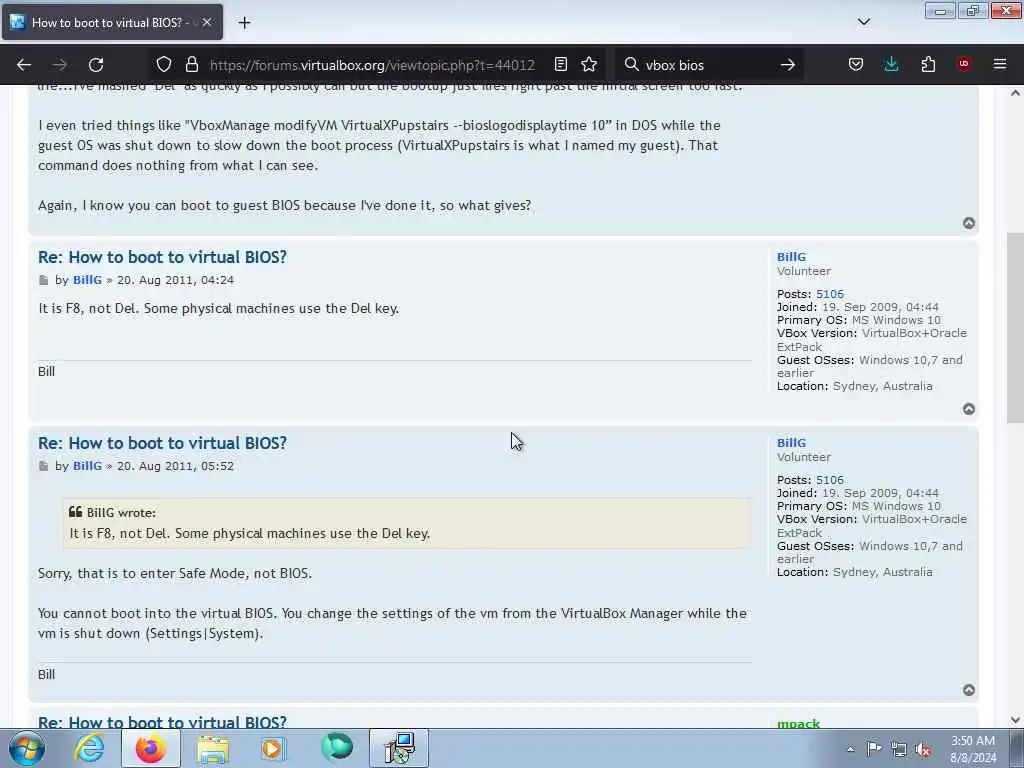
Task: Click the quoted 'BillG wrote:' block
Action: 408,524
